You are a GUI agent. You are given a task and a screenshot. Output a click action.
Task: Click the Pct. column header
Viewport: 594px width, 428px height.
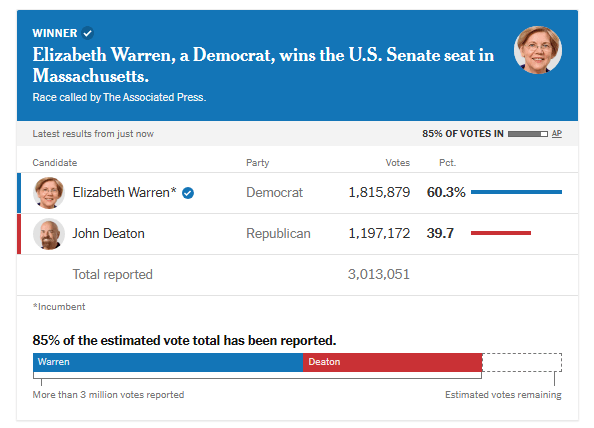coord(447,162)
